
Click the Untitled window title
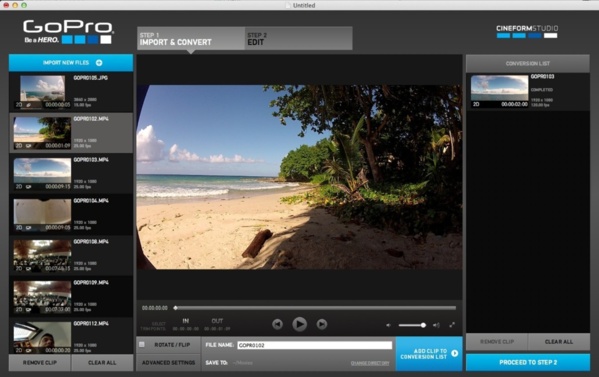click(x=304, y=5)
